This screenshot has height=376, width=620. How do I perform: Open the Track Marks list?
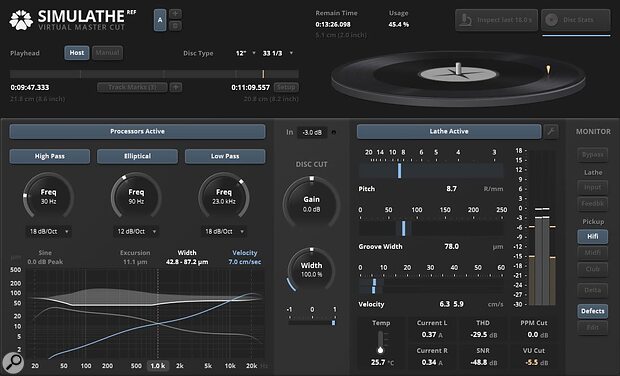[132, 87]
